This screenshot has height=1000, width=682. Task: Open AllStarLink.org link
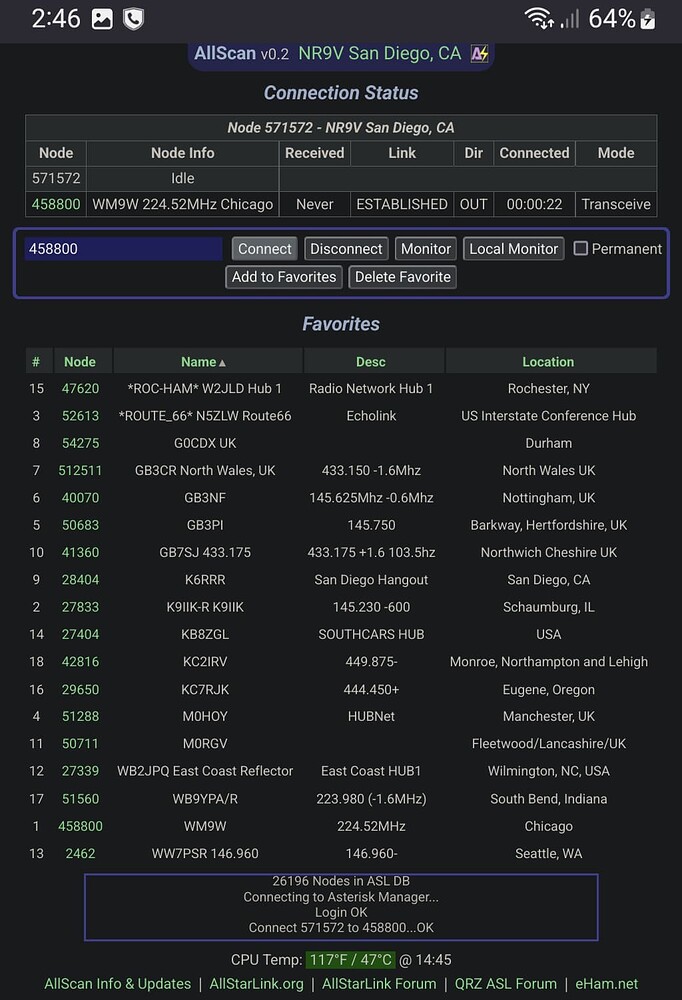(256, 983)
